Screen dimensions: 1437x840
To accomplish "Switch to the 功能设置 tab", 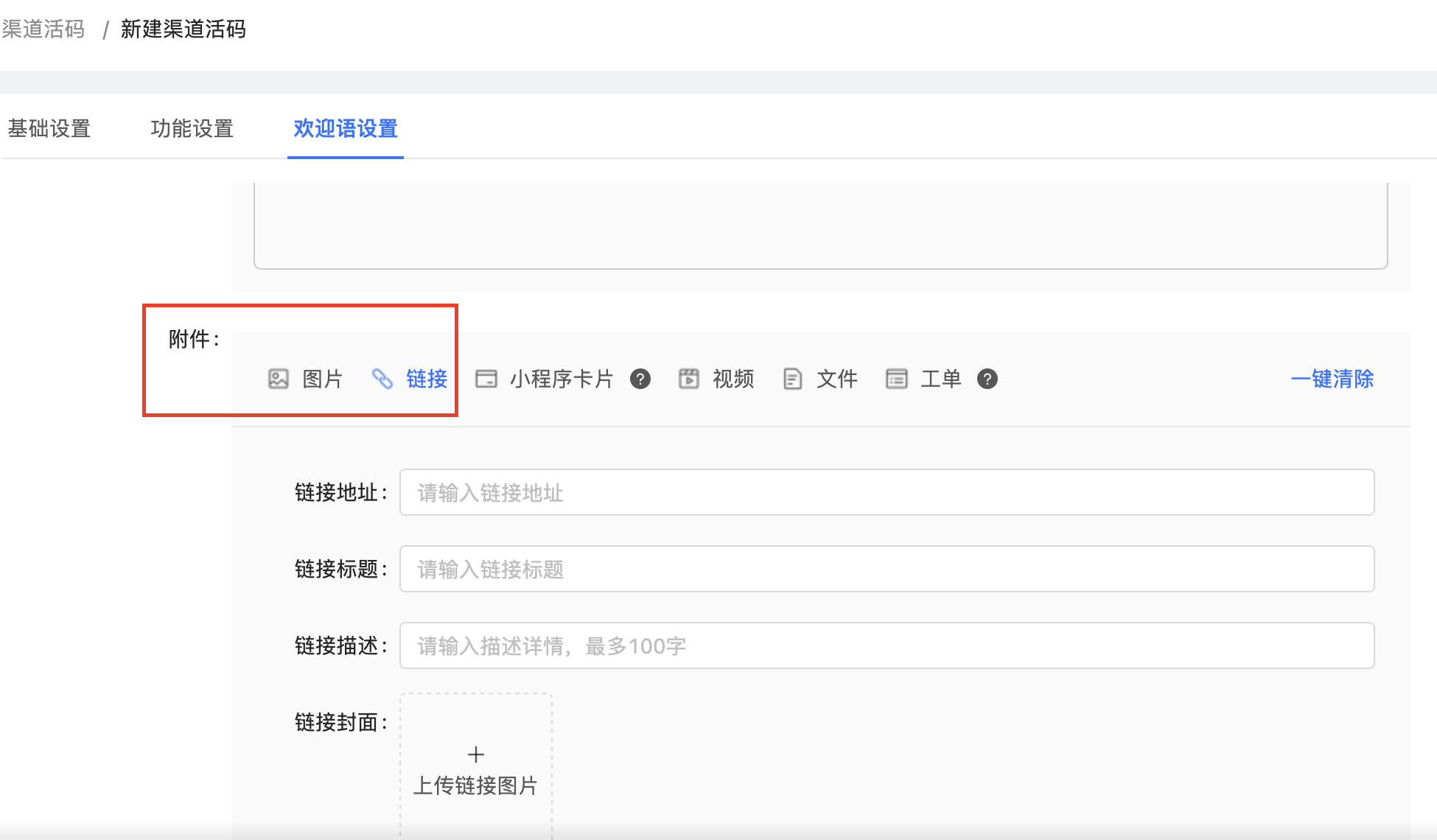I will click(x=192, y=129).
